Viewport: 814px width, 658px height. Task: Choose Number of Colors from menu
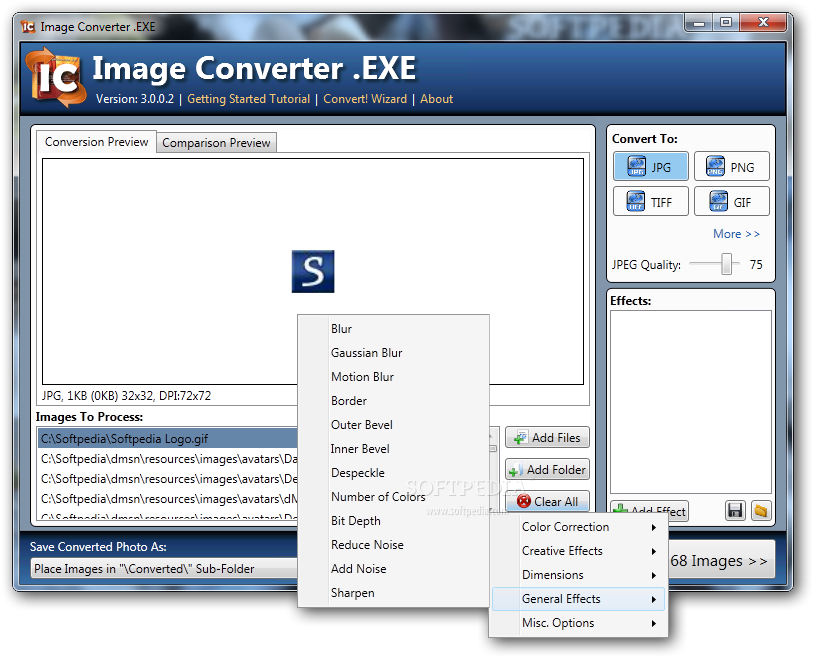tap(394, 496)
